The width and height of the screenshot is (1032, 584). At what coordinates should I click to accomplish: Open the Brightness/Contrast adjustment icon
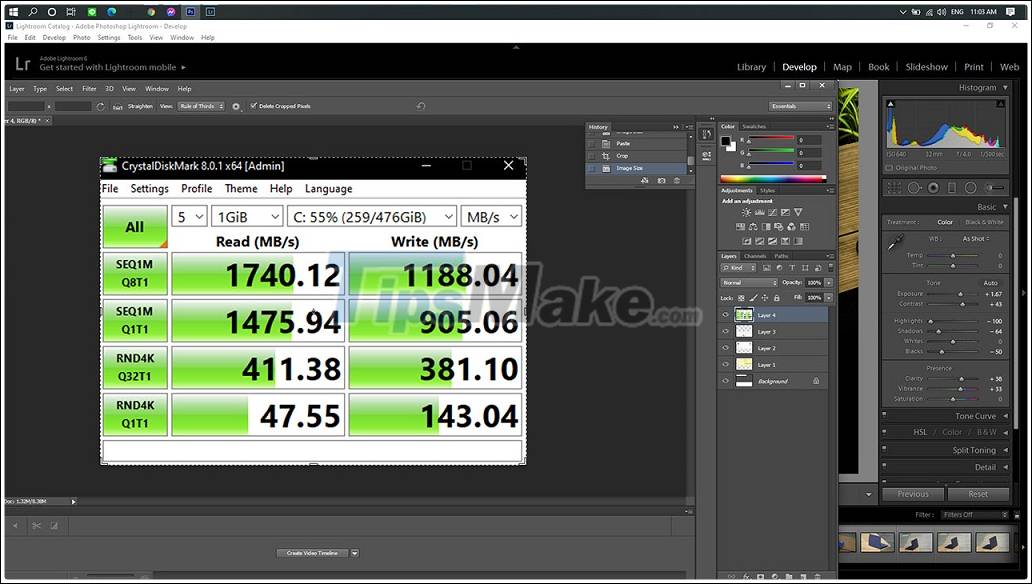747,212
